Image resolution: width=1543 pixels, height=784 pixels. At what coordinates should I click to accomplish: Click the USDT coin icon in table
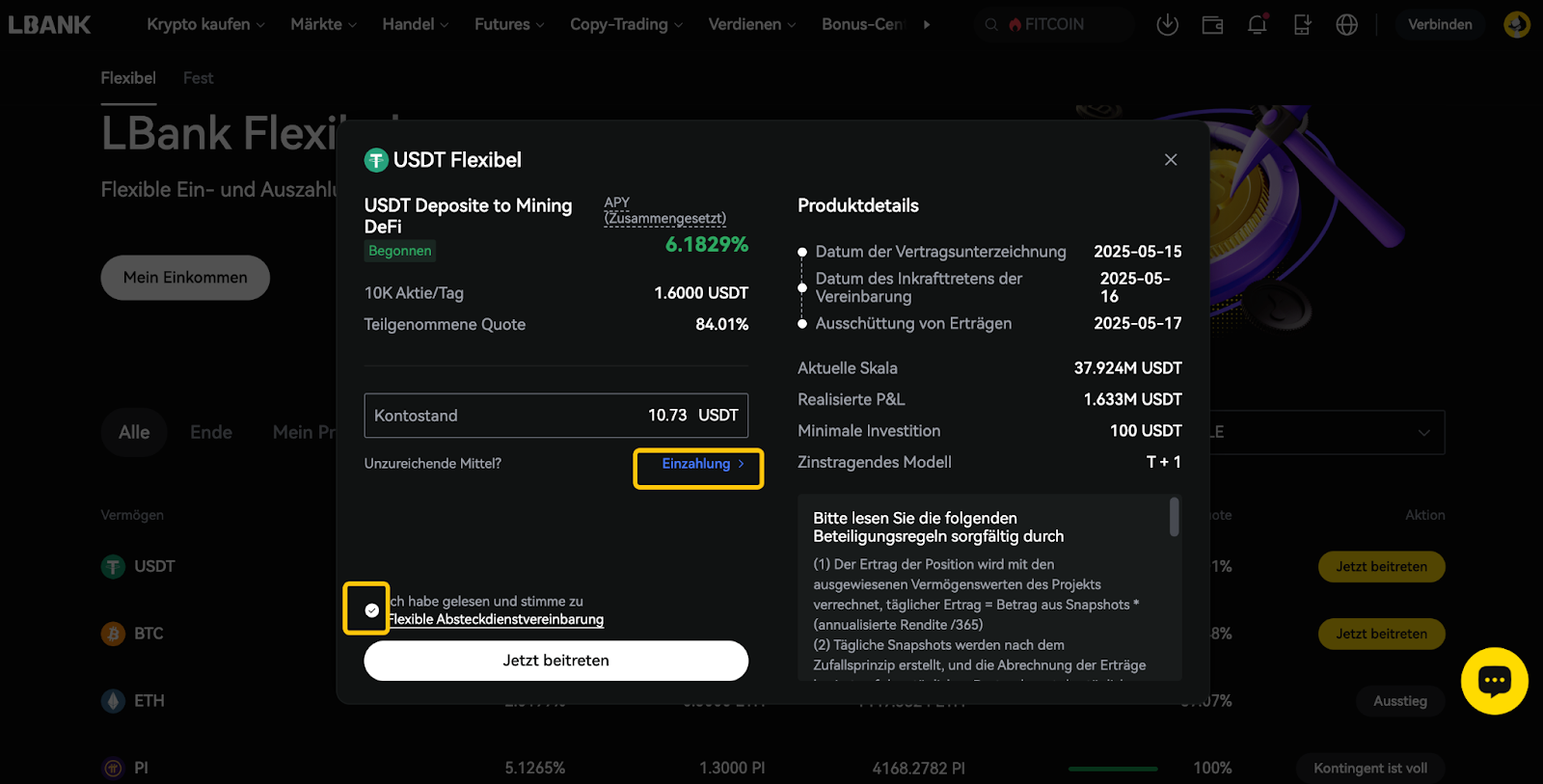tap(114, 567)
